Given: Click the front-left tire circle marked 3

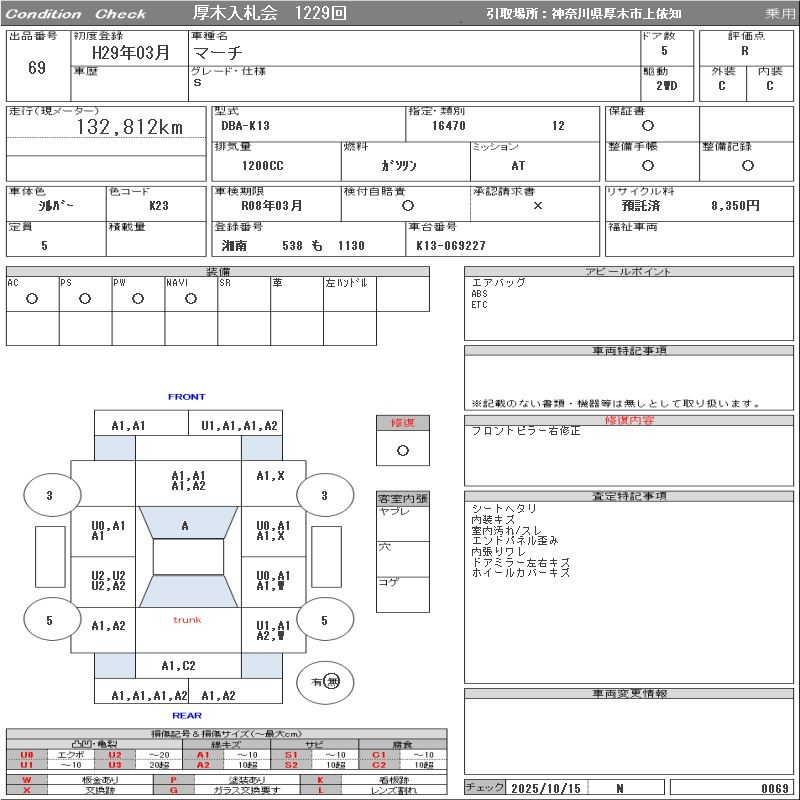Looking at the screenshot, I should coord(49,495).
